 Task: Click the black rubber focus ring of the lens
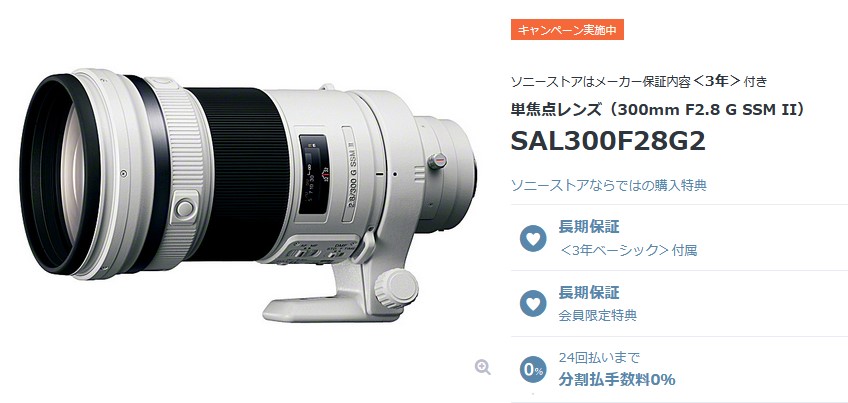238,175
